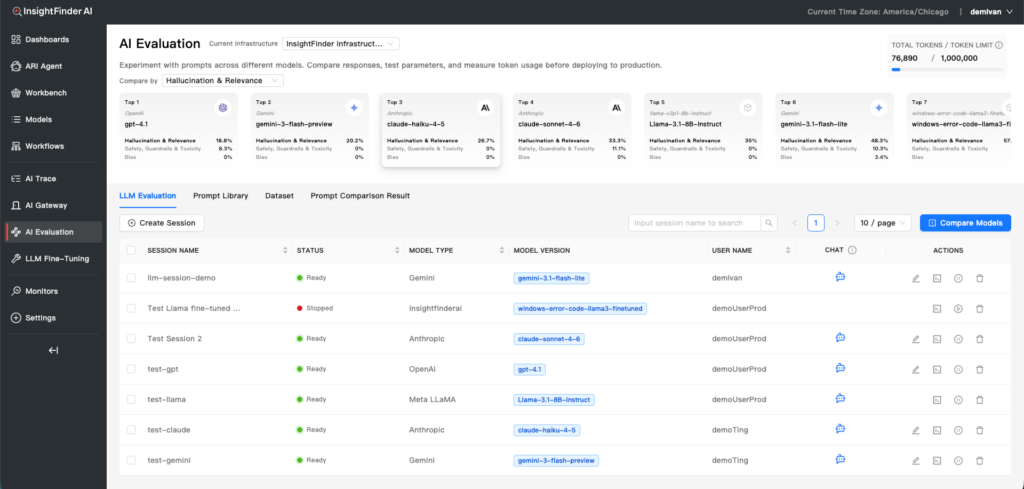The width and height of the screenshot is (1024, 489).
Task: Open the Compare by dropdown
Action: pos(223,80)
